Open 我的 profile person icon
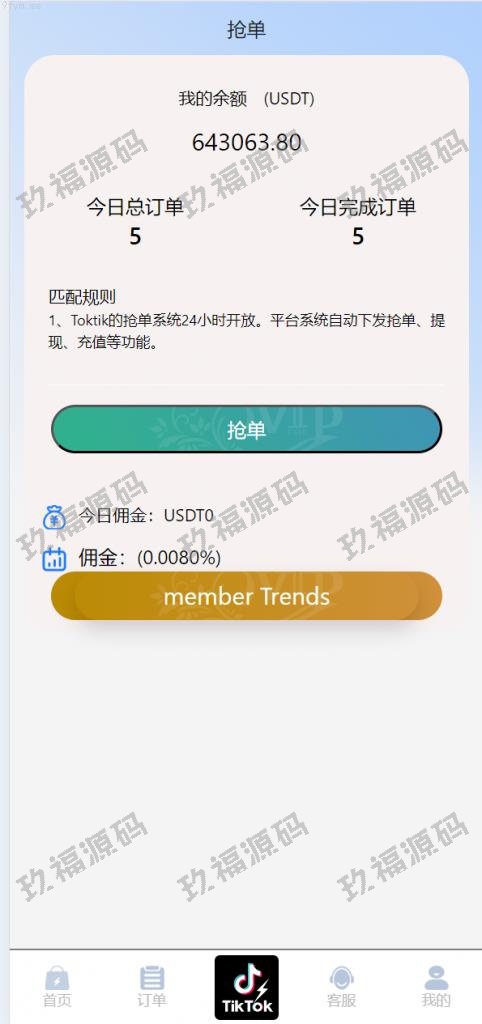This screenshot has height=1024, width=482. (x=436, y=978)
